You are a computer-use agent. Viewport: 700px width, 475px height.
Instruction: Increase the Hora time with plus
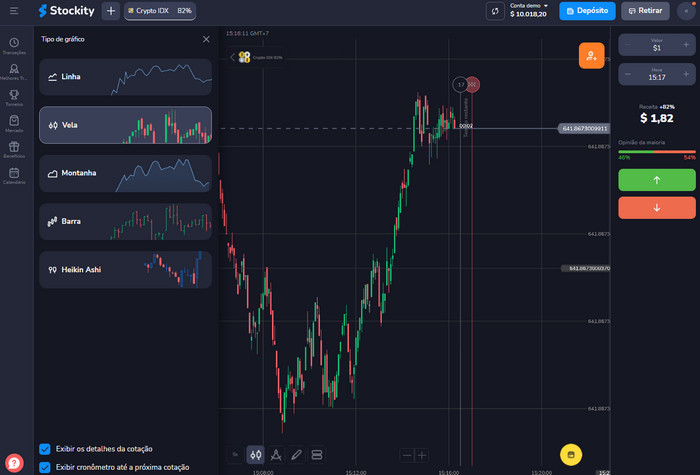(x=686, y=74)
